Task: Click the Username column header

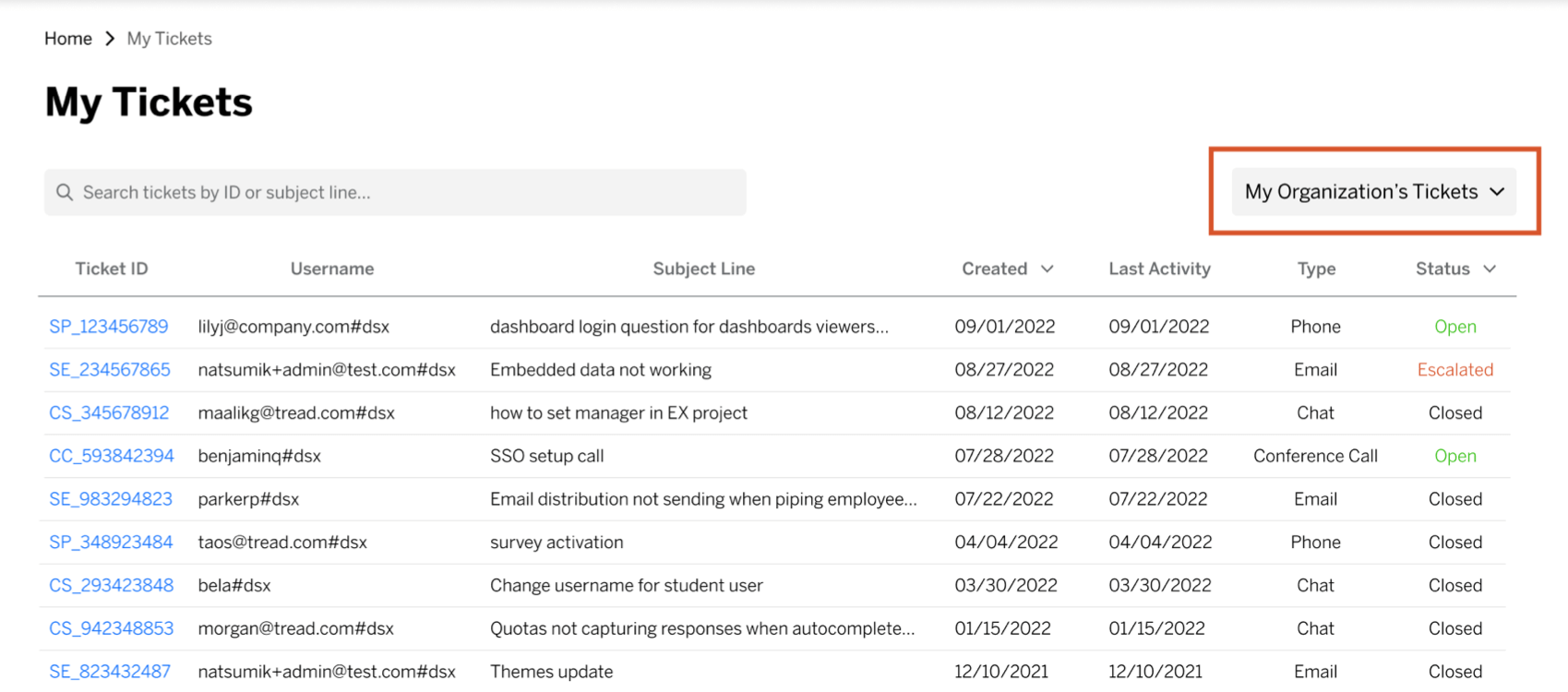Action: click(x=332, y=268)
